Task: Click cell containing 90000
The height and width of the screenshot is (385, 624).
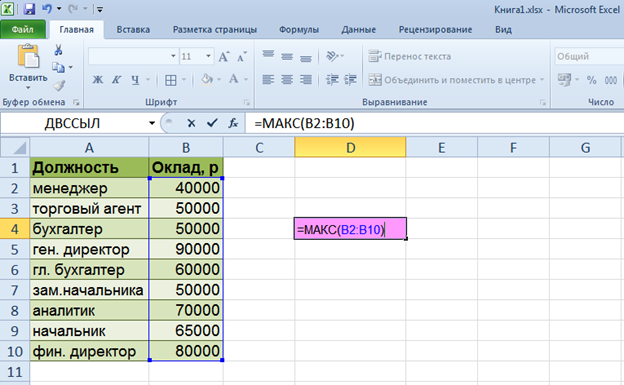Action: 186,250
